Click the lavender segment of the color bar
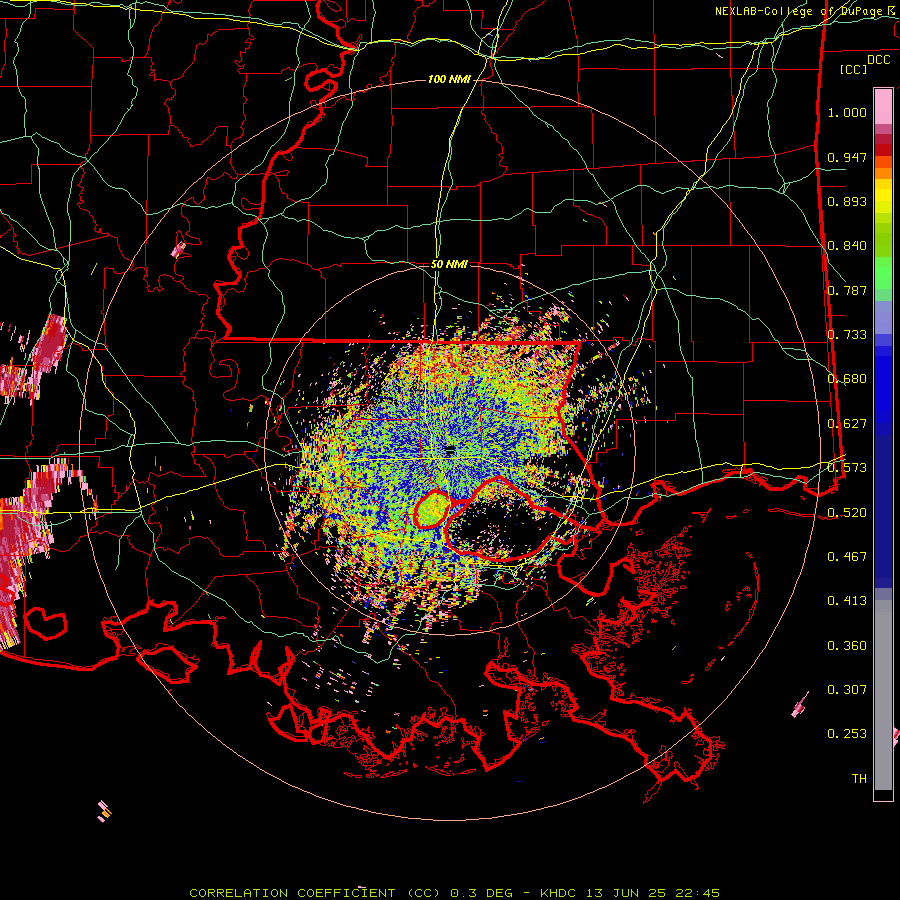900x900 pixels. [883, 317]
